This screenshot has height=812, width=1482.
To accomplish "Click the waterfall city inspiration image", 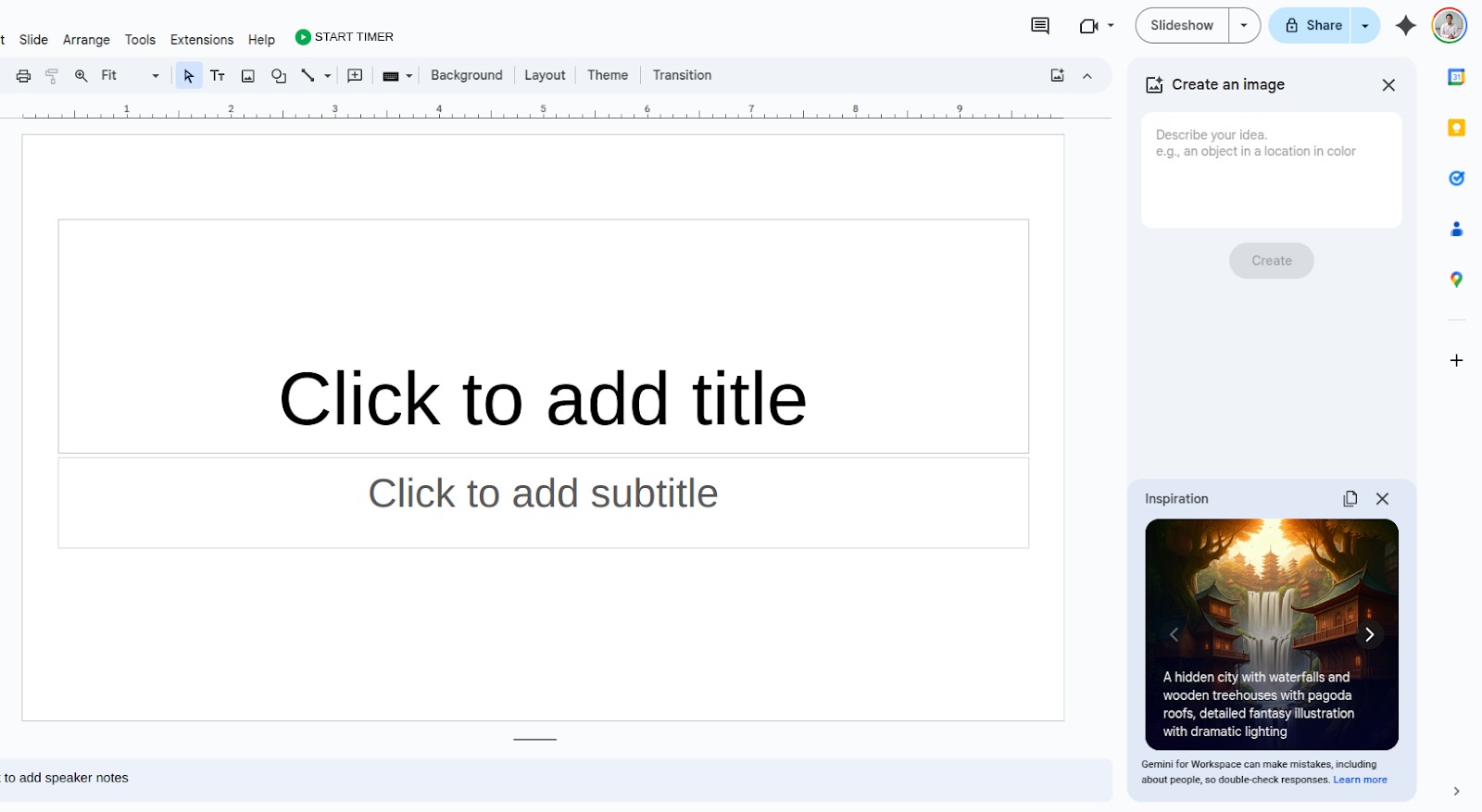I will [x=1272, y=634].
